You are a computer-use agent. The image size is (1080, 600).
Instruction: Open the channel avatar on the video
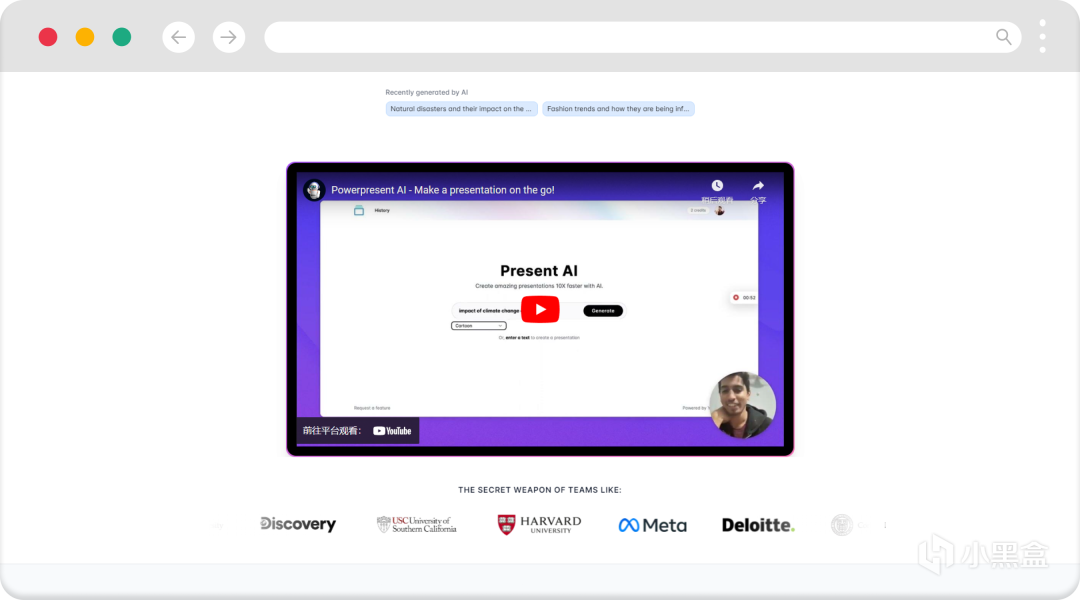[314, 189]
